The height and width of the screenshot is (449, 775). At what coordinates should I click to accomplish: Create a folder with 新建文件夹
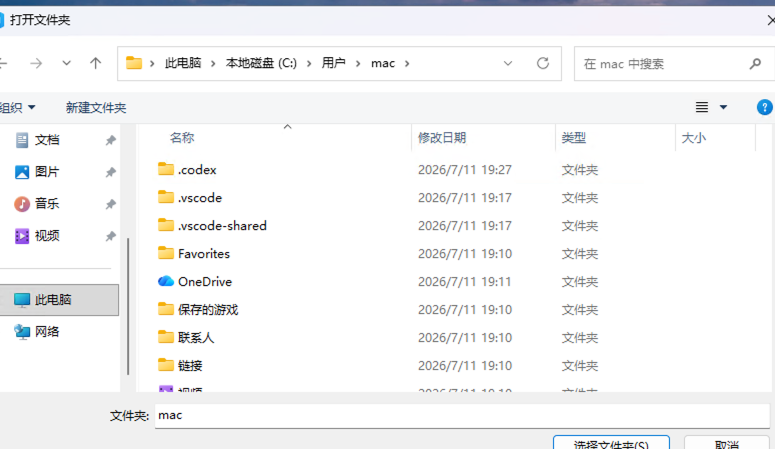pyautogui.click(x=96, y=107)
